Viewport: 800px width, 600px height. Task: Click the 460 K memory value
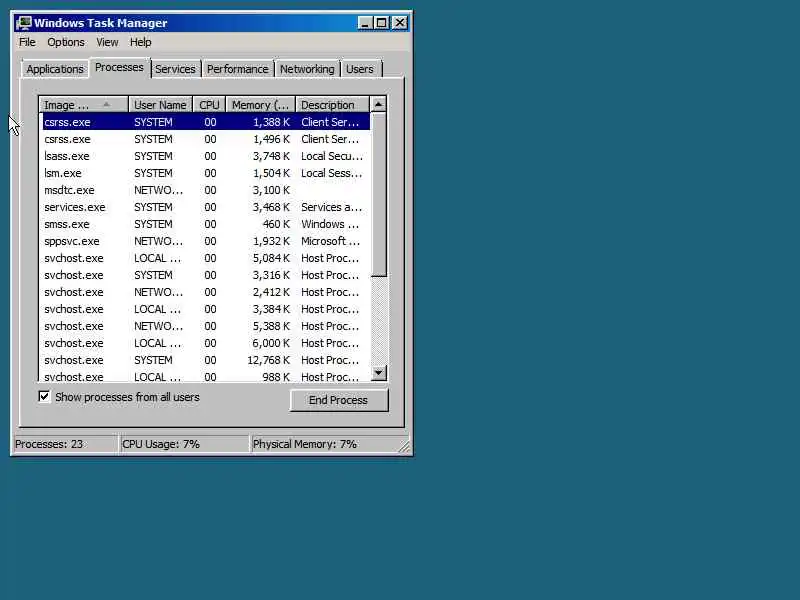276,224
